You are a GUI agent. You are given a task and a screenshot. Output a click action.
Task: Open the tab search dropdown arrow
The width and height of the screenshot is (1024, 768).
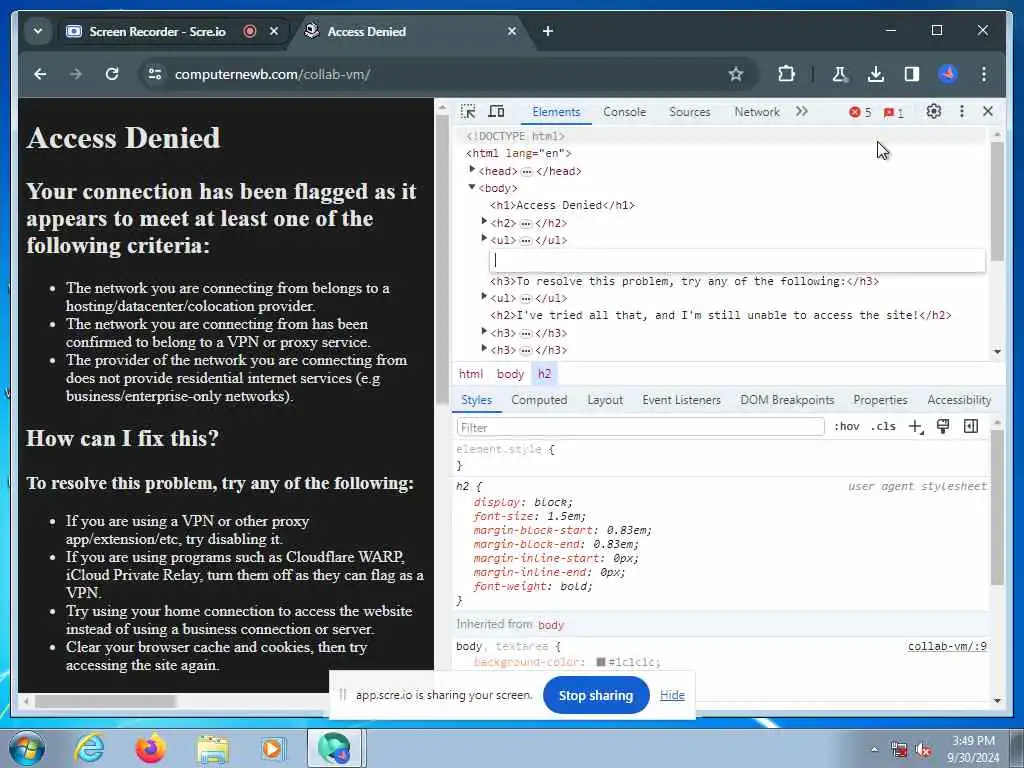click(x=38, y=31)
